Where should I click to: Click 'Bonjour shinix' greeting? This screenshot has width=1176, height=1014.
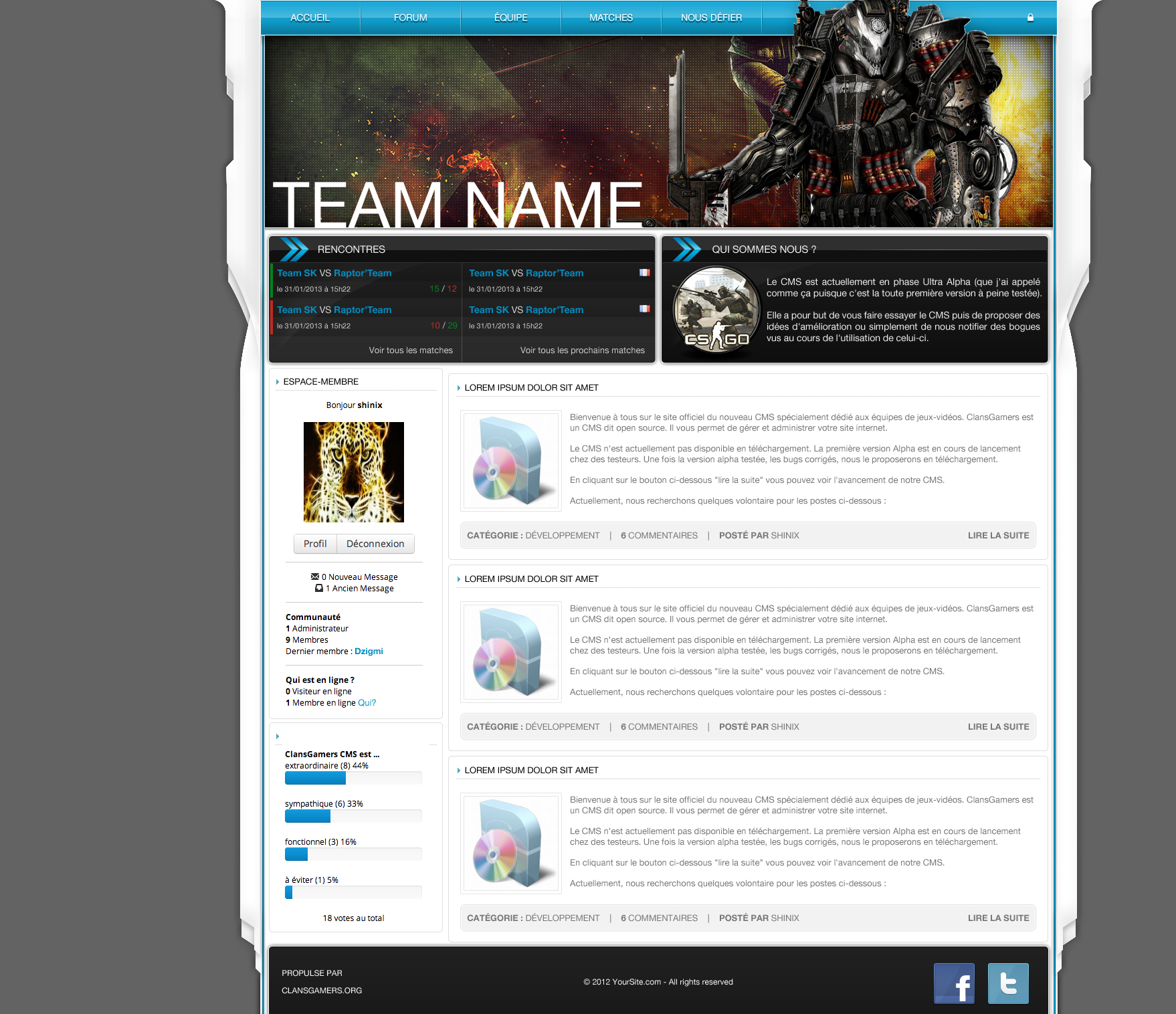[354, 405]
